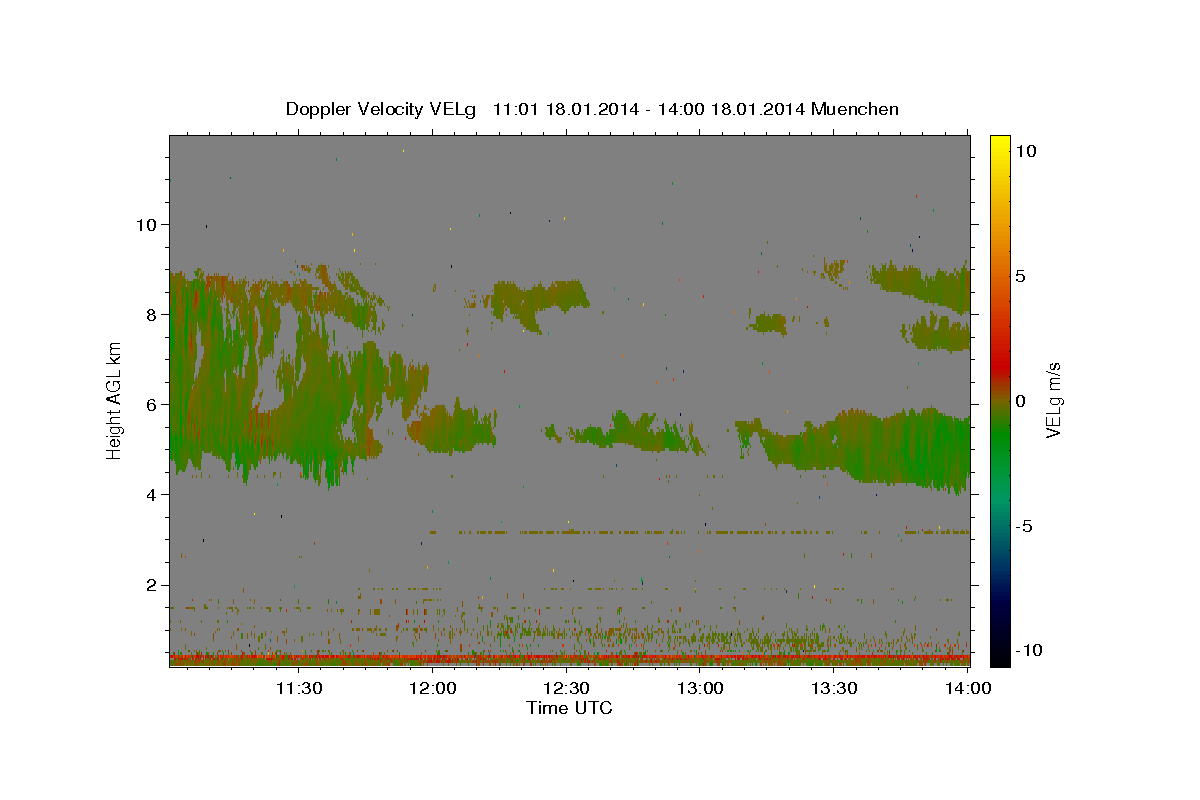This screenshot has height=800, width=1200.
Task: Click the 14:00 time tick label
Action: (x=968, y=688)
